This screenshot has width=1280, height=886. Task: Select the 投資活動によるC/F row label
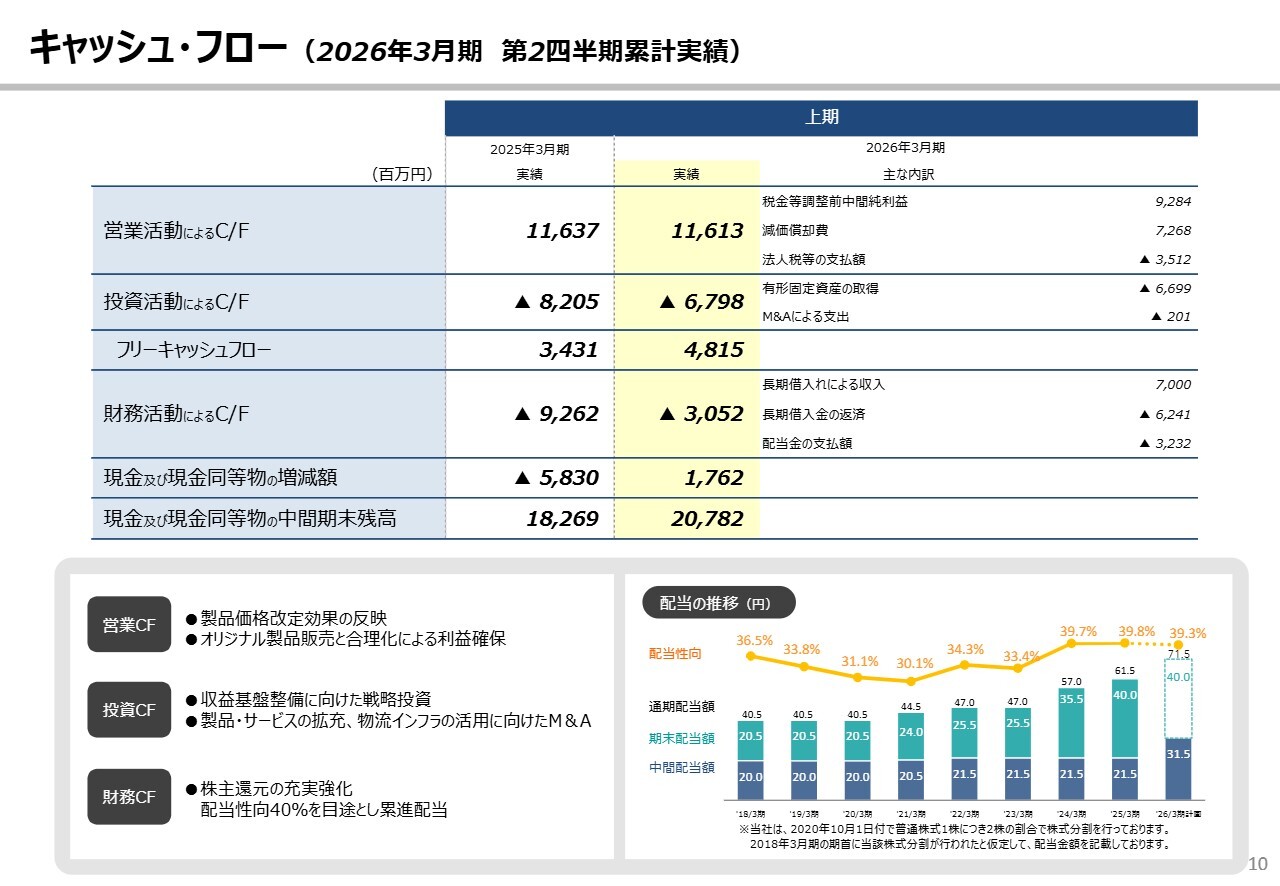point(176,301)
